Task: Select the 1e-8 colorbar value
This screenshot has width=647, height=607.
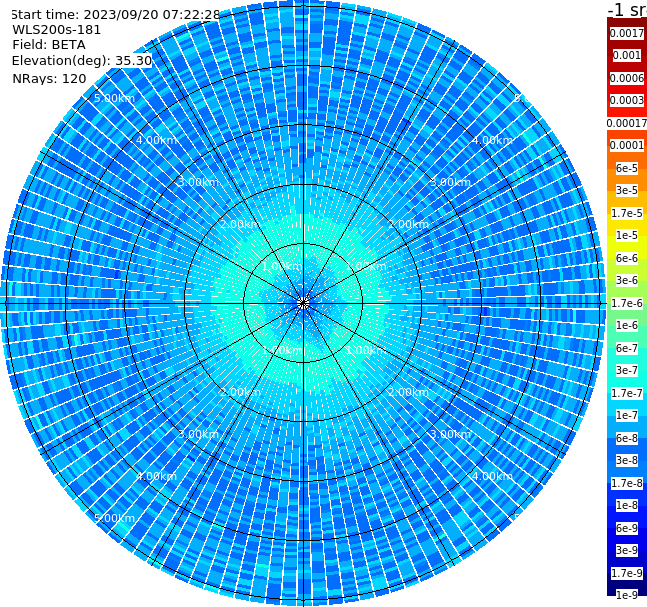Action: (627, 505)
